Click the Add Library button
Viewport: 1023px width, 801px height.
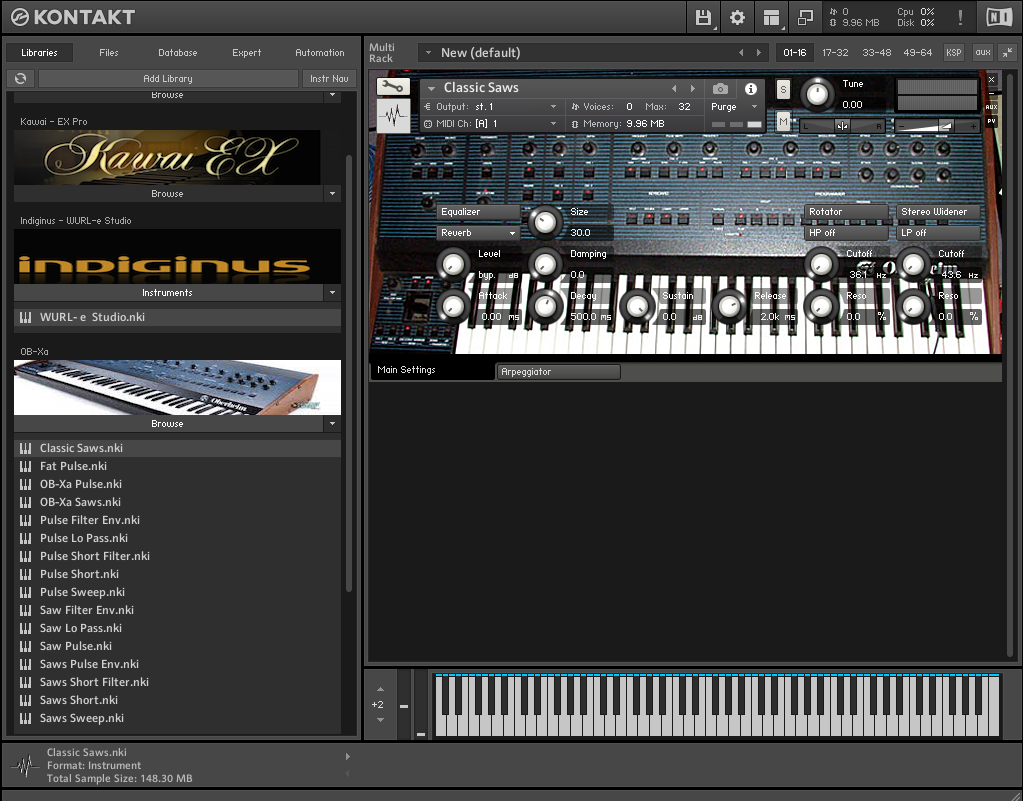168,78
